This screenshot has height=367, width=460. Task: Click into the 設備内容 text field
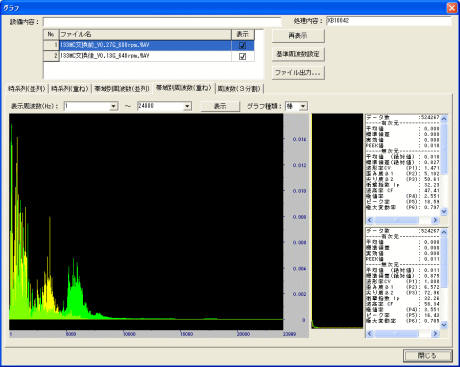162,22
